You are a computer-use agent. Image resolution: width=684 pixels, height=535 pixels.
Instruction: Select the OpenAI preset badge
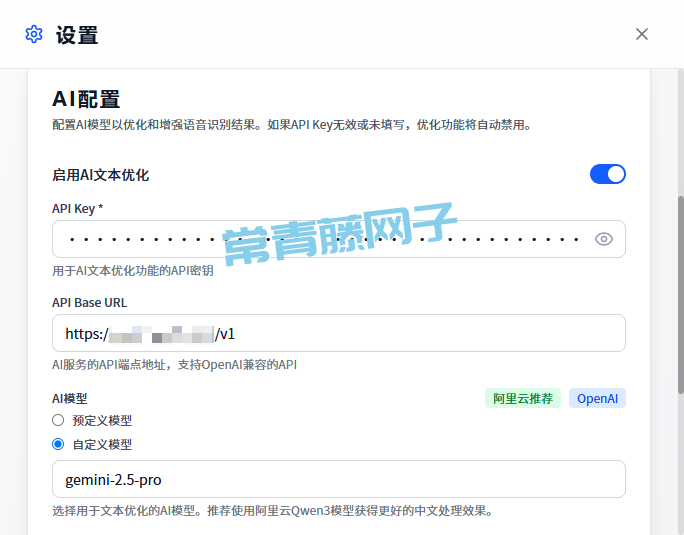[597, 398]
